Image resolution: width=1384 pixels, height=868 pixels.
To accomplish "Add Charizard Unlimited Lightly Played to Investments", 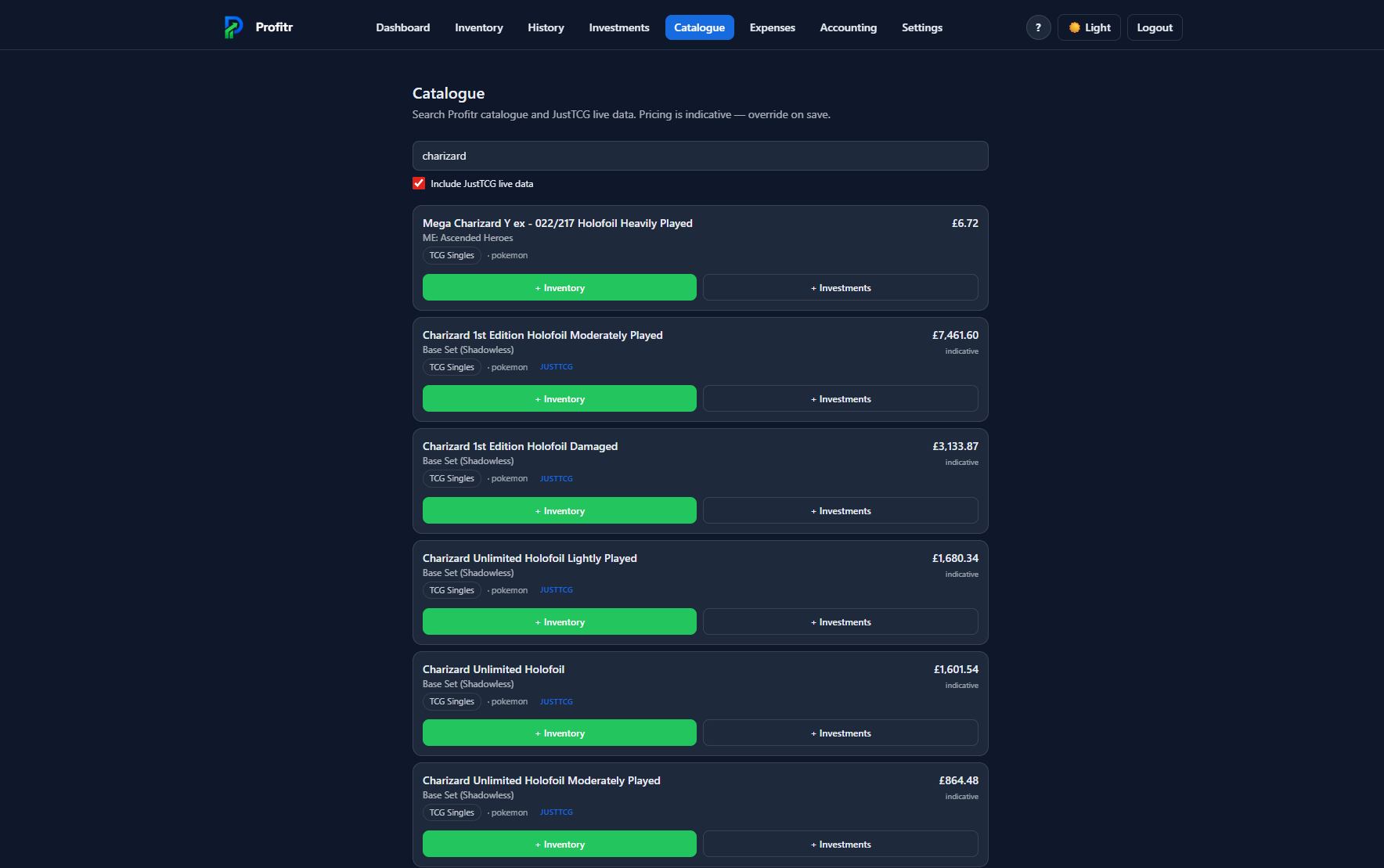I will pyautogui.click(x=841, y=621).
